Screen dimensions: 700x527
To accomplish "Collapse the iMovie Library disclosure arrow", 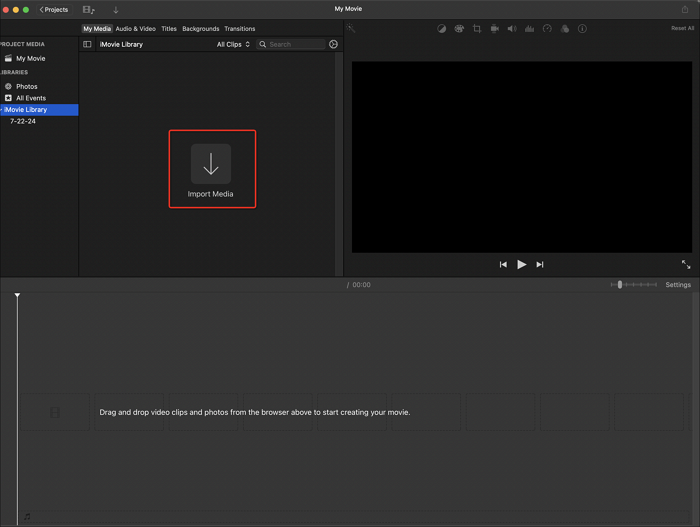I will (x=1, y=109).
